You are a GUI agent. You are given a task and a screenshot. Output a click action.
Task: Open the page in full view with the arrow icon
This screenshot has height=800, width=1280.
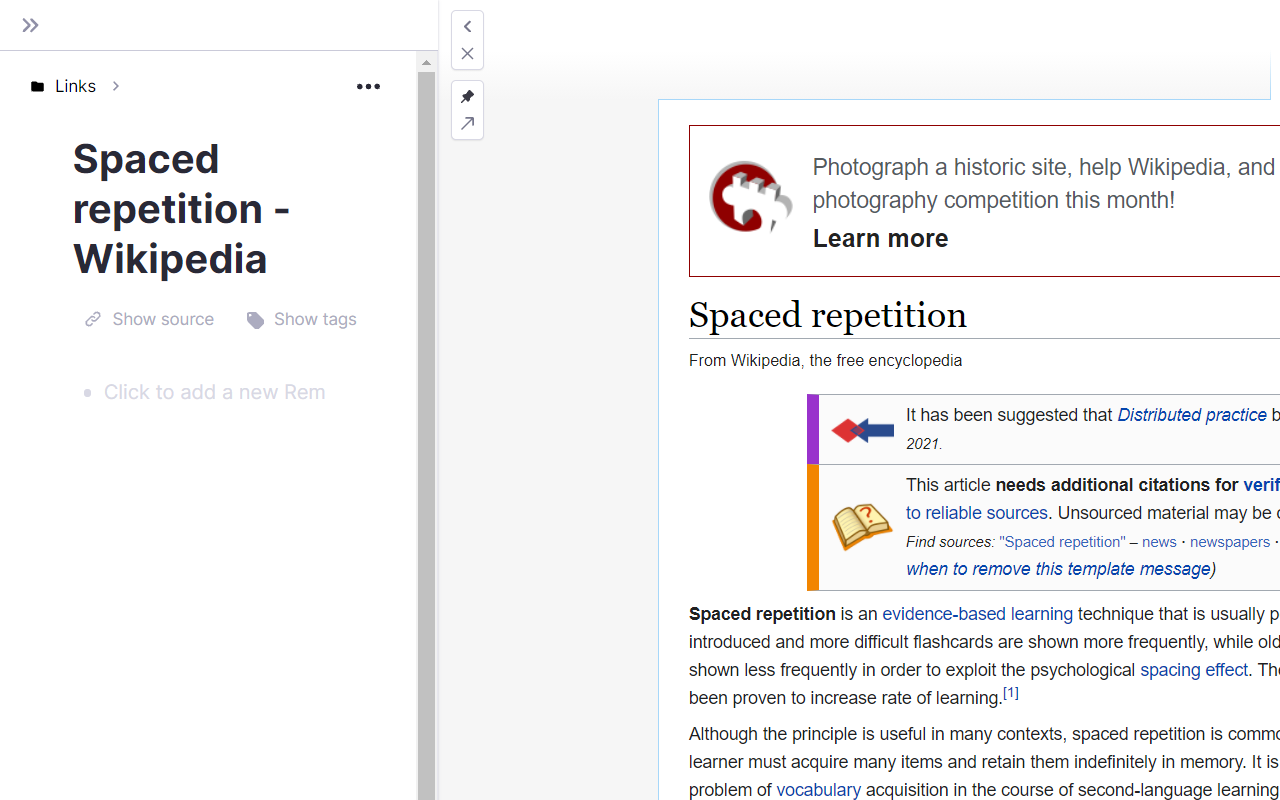tap(467, 124)
